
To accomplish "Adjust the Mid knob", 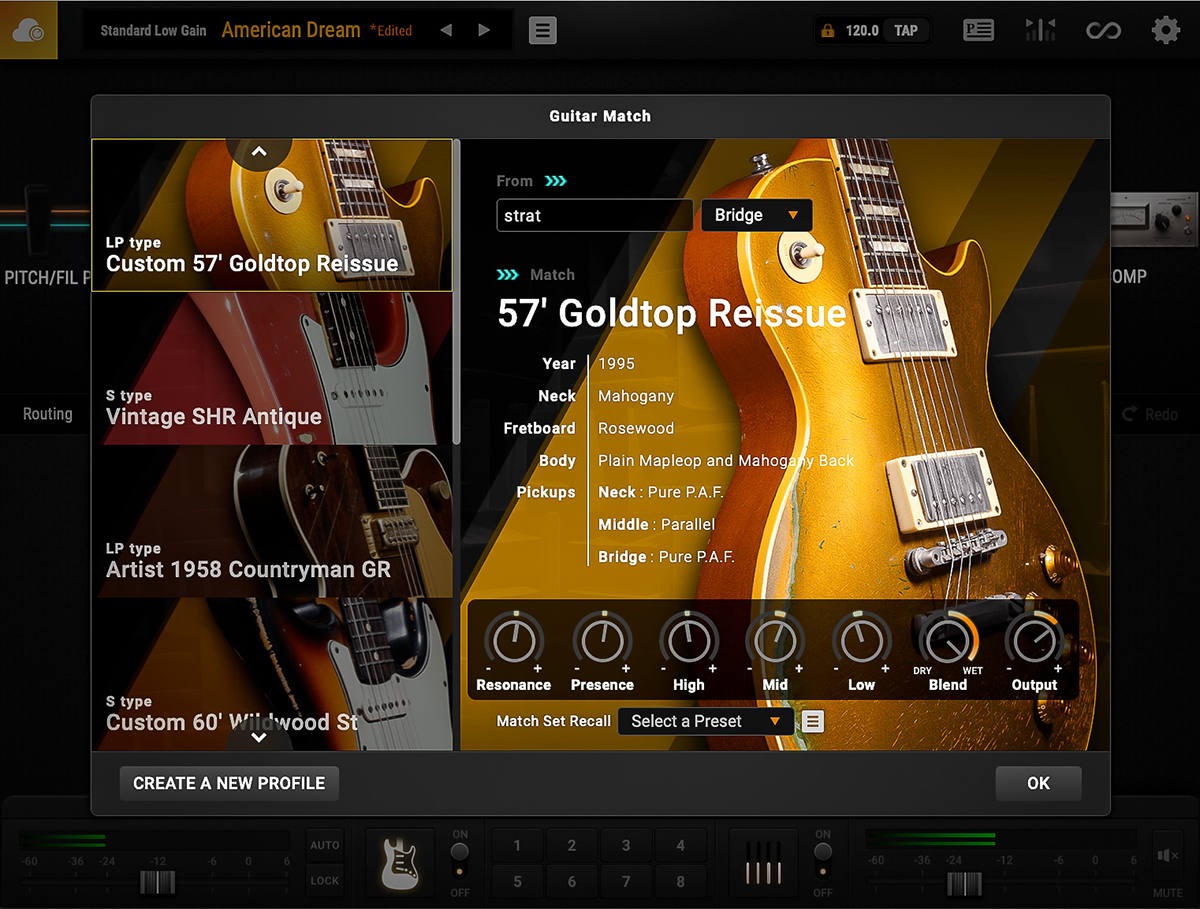I will point(775,640).
